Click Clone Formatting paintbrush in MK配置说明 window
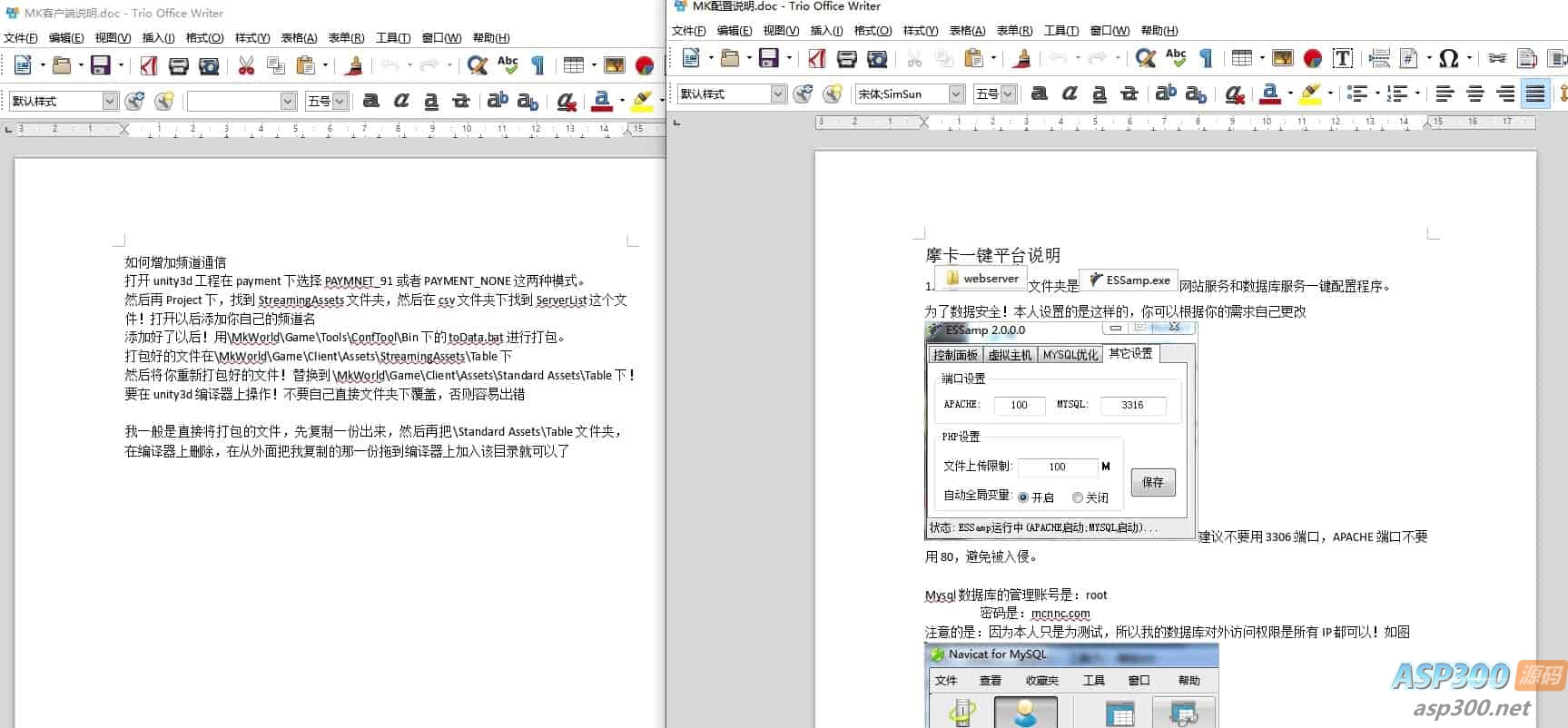Image resolution: width=1568 pixels, height=728 pixels. (x=1022, y=59)
